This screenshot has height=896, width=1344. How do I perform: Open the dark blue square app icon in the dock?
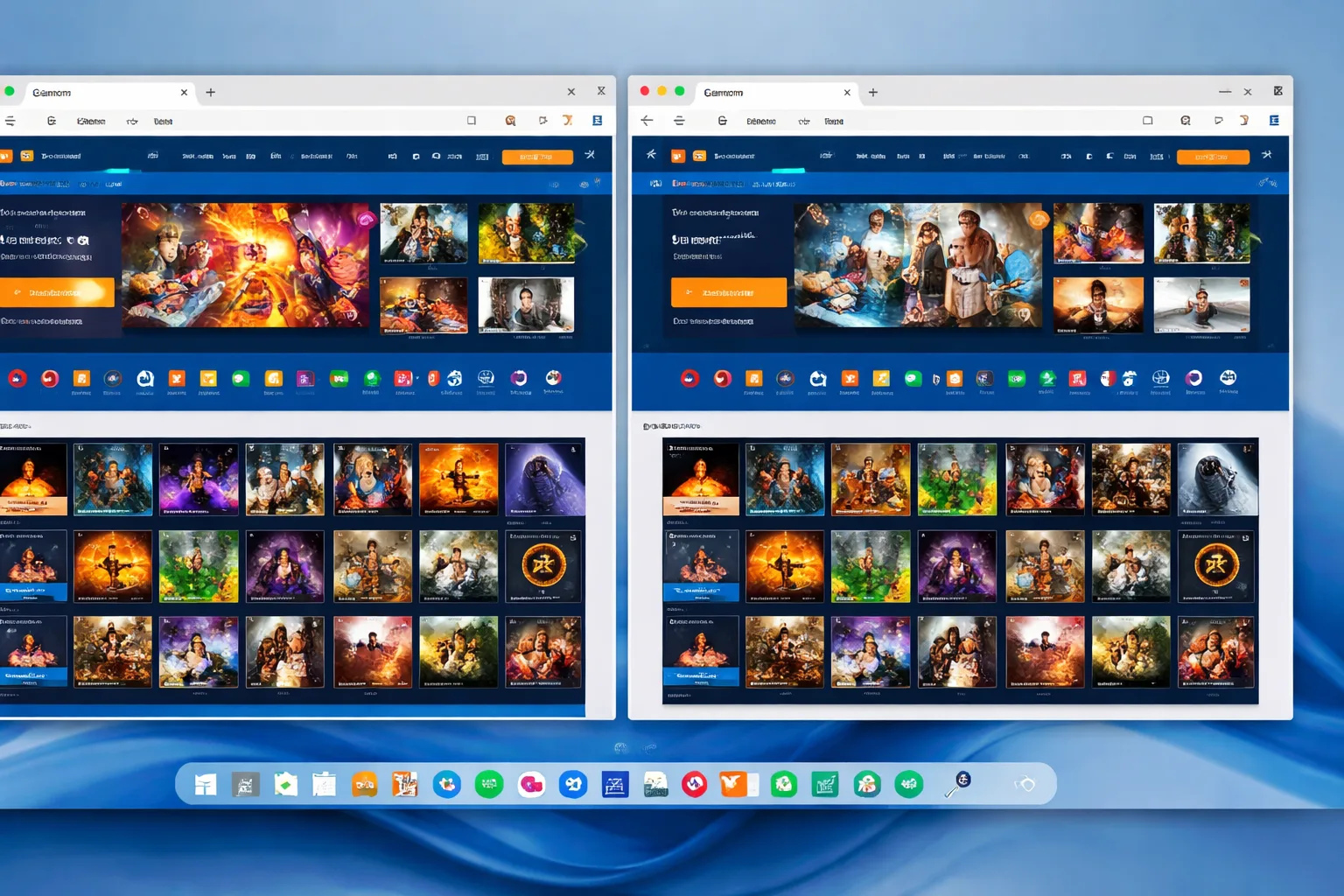[615, 784]
